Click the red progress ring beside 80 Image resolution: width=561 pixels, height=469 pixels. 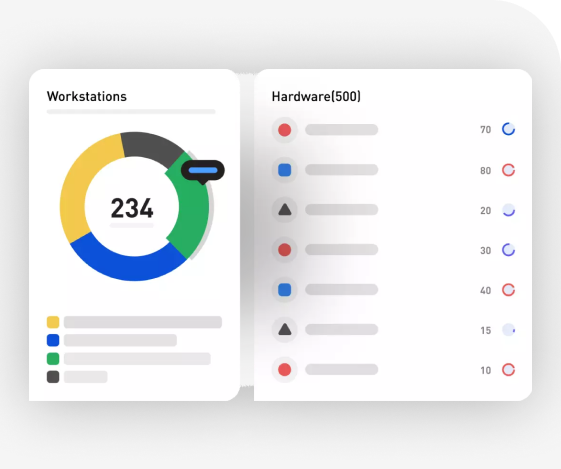point(508,170)
